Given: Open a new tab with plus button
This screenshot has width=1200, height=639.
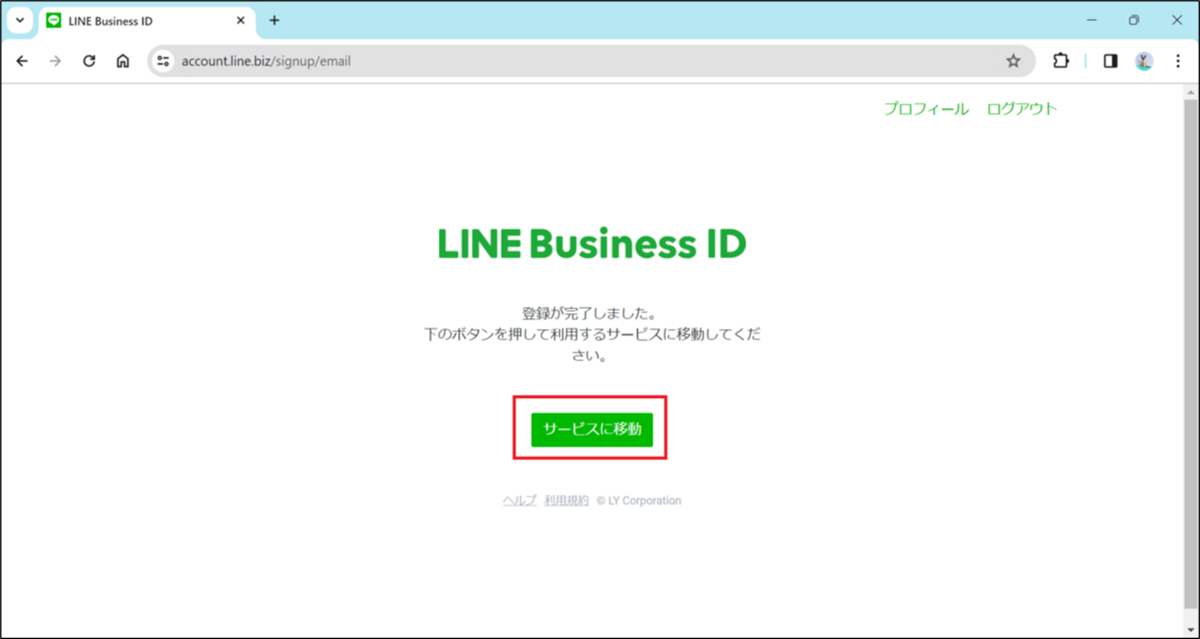Looking at the screenshot, I should [x=274, y=21].
